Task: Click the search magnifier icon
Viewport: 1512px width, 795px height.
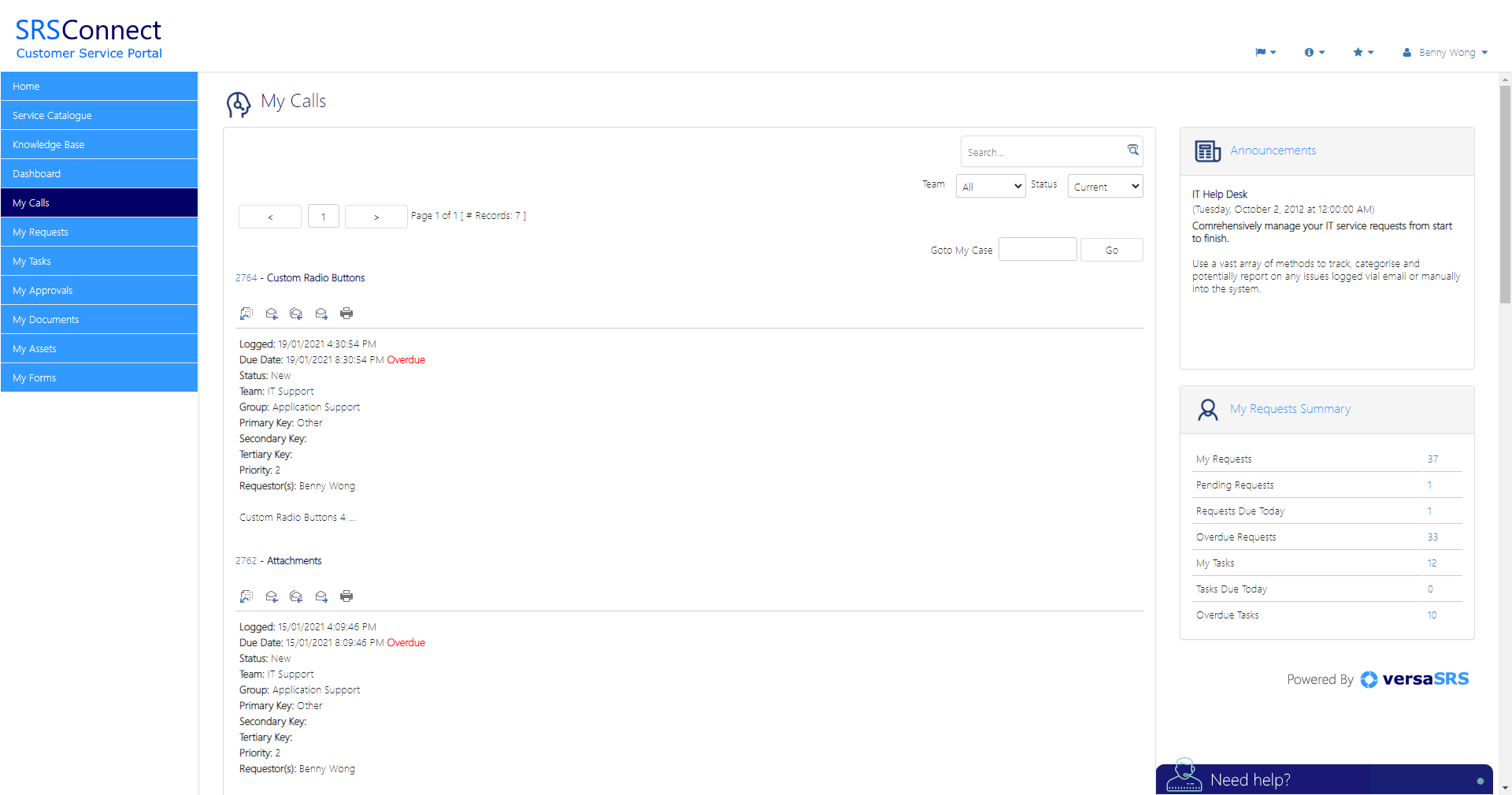Action: [1132, 150]
